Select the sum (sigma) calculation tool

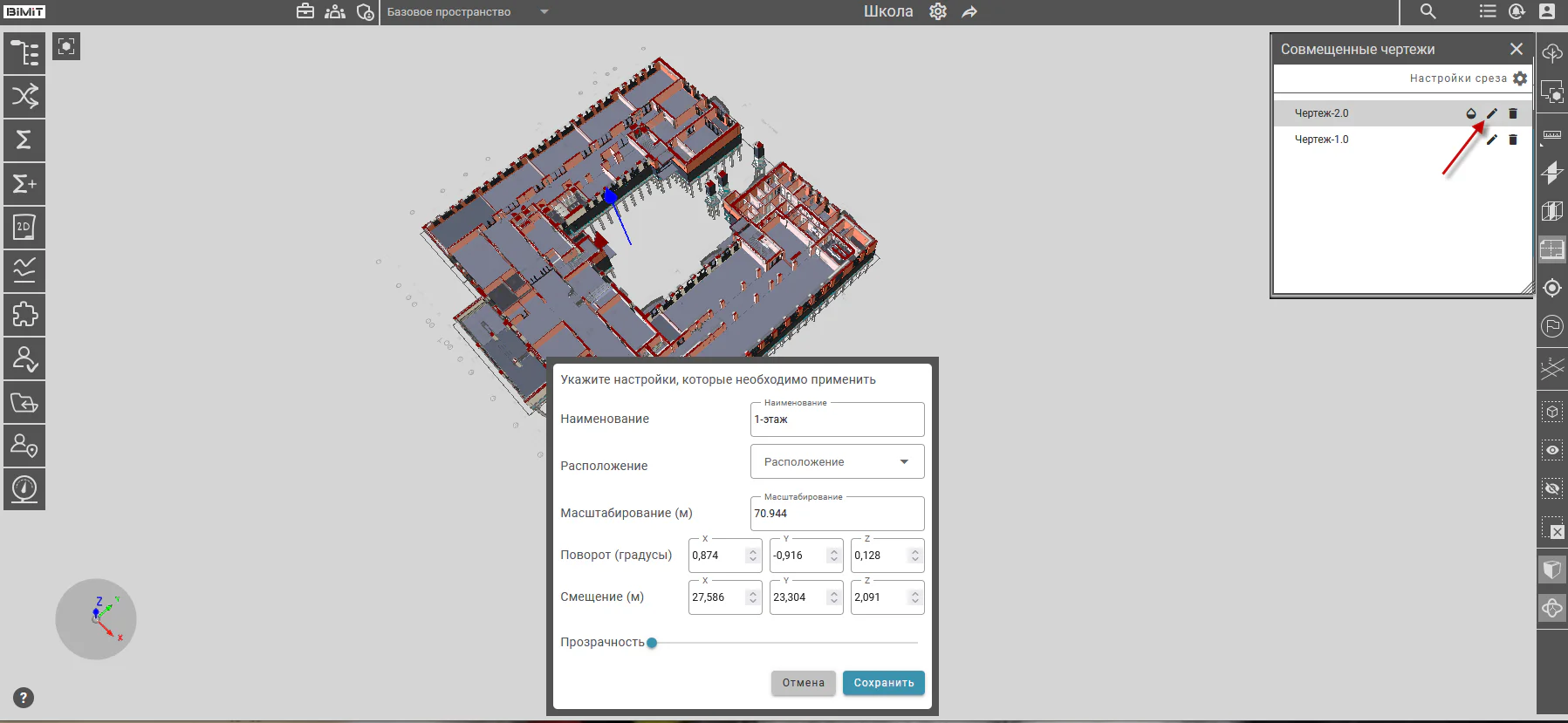click(24, 140)
